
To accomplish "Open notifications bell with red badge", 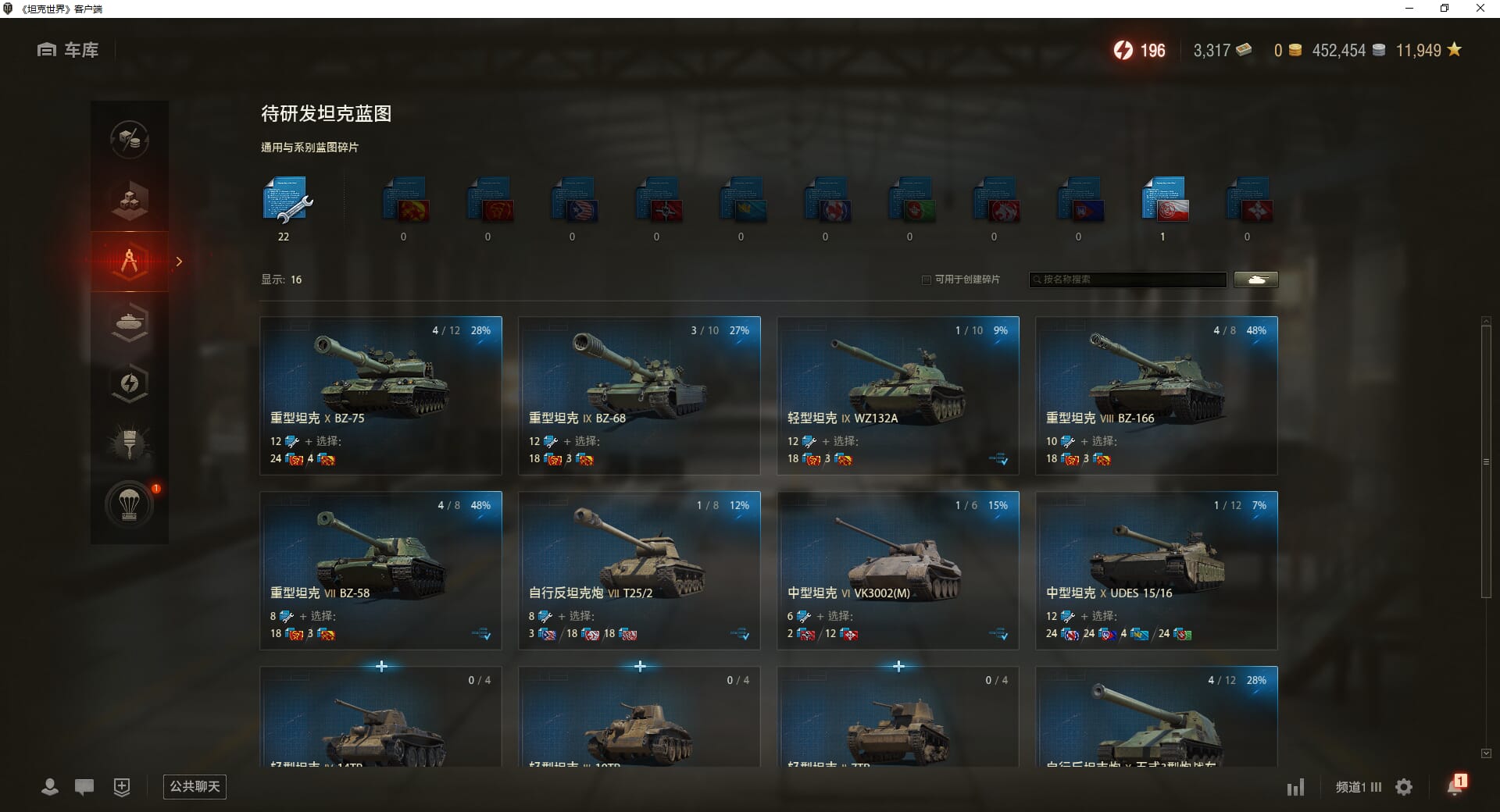I will click(x=1455, y=785).
